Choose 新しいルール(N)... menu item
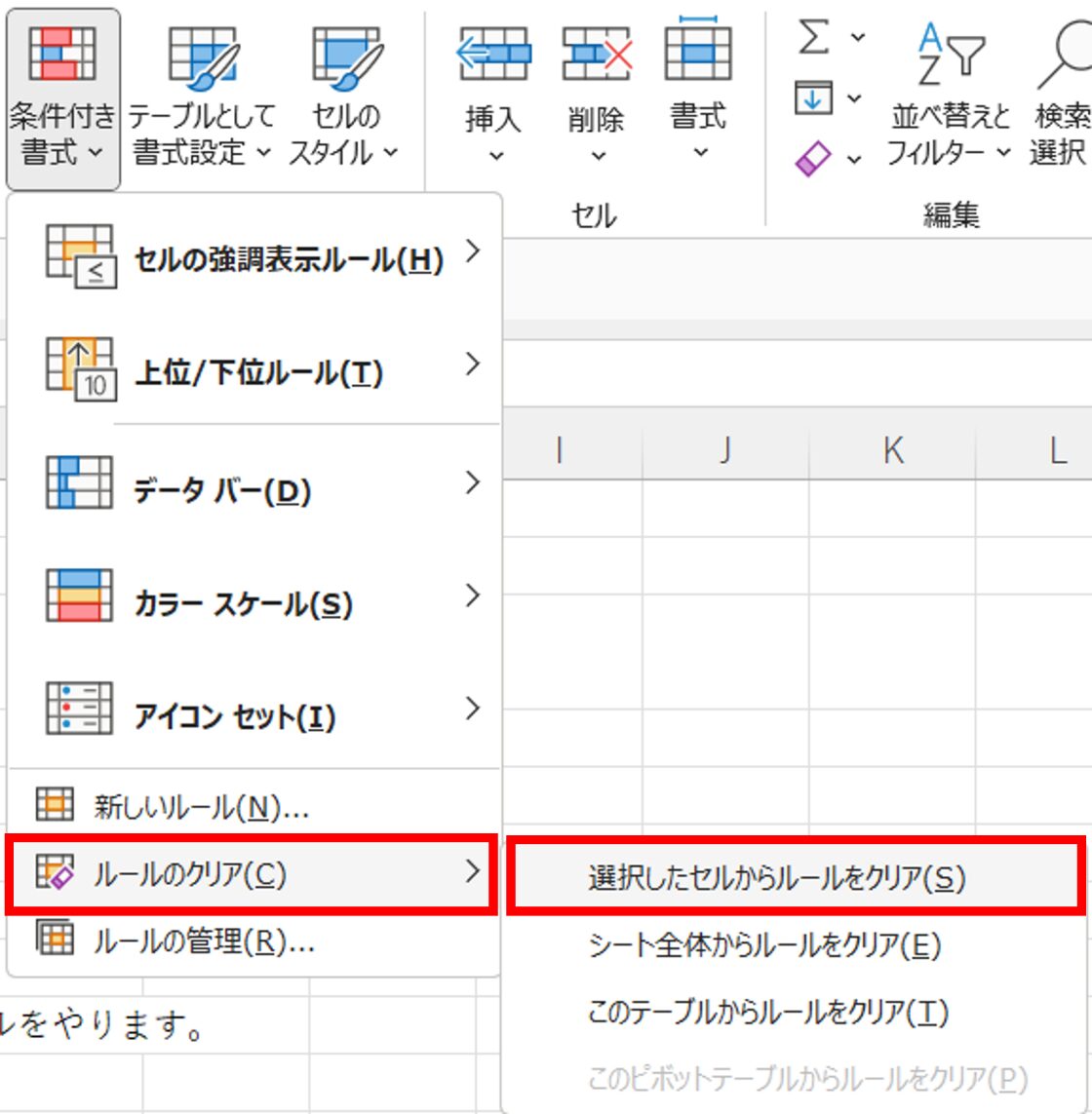 coord(254,806)
